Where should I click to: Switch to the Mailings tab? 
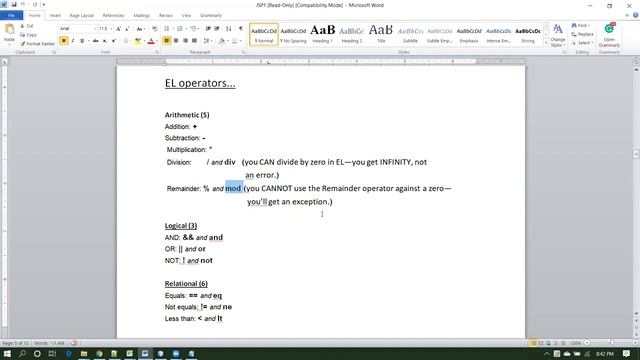142,16
